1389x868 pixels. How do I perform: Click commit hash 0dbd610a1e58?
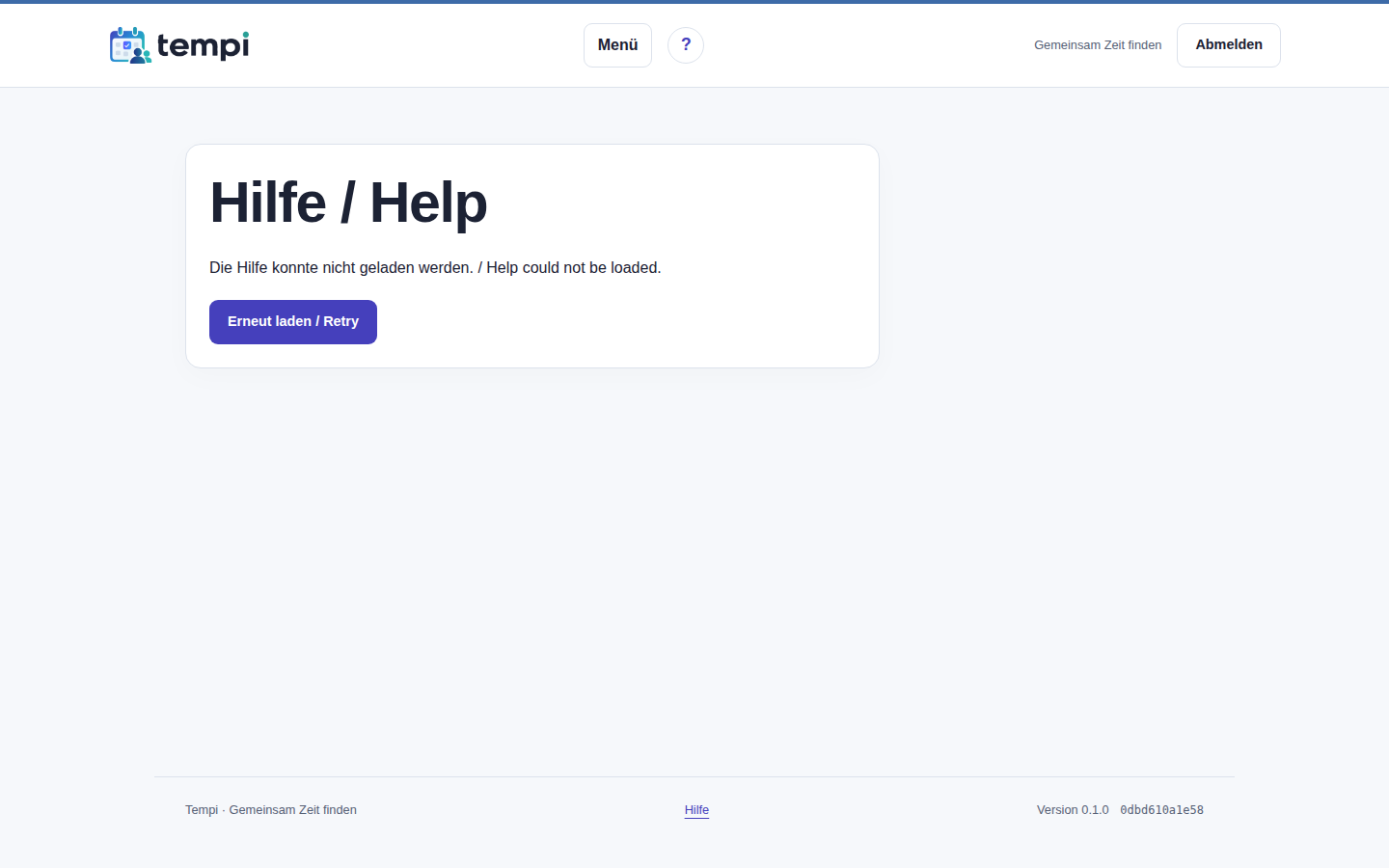(1161, 810)
